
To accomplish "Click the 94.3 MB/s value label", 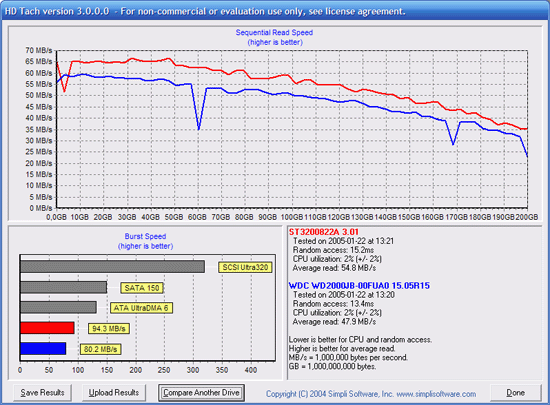I will click(x=109, y=329).
